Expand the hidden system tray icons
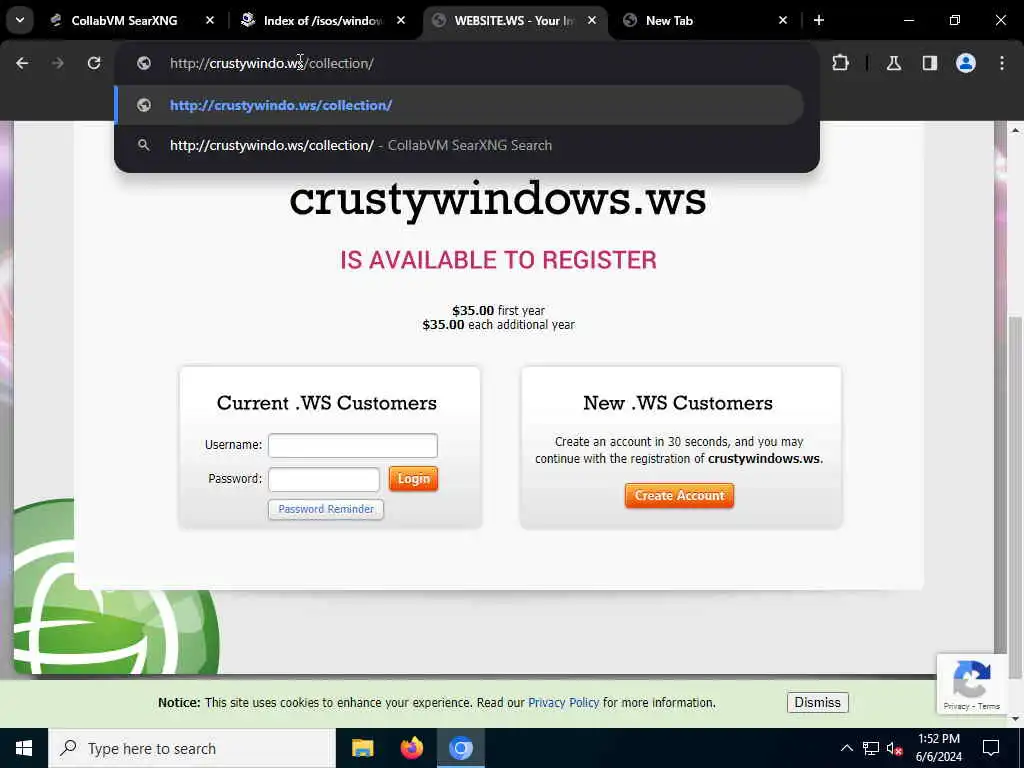Image resolution: width=1024 pixels, height=768 pixels. point(846,748)
